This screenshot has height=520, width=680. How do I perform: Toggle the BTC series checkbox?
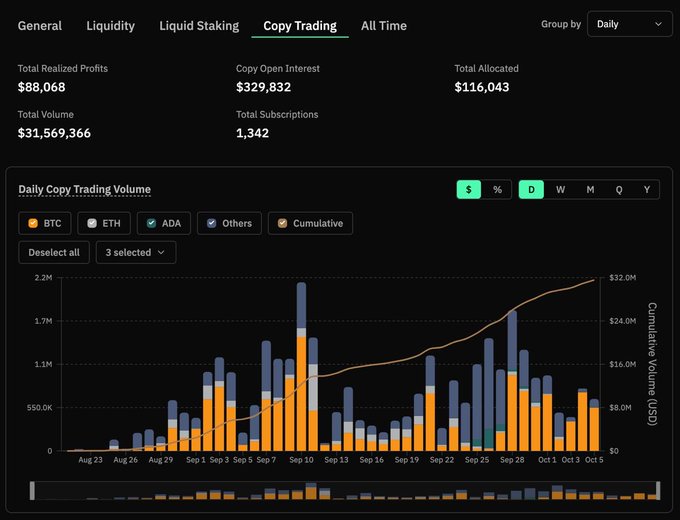click(33, 223)
